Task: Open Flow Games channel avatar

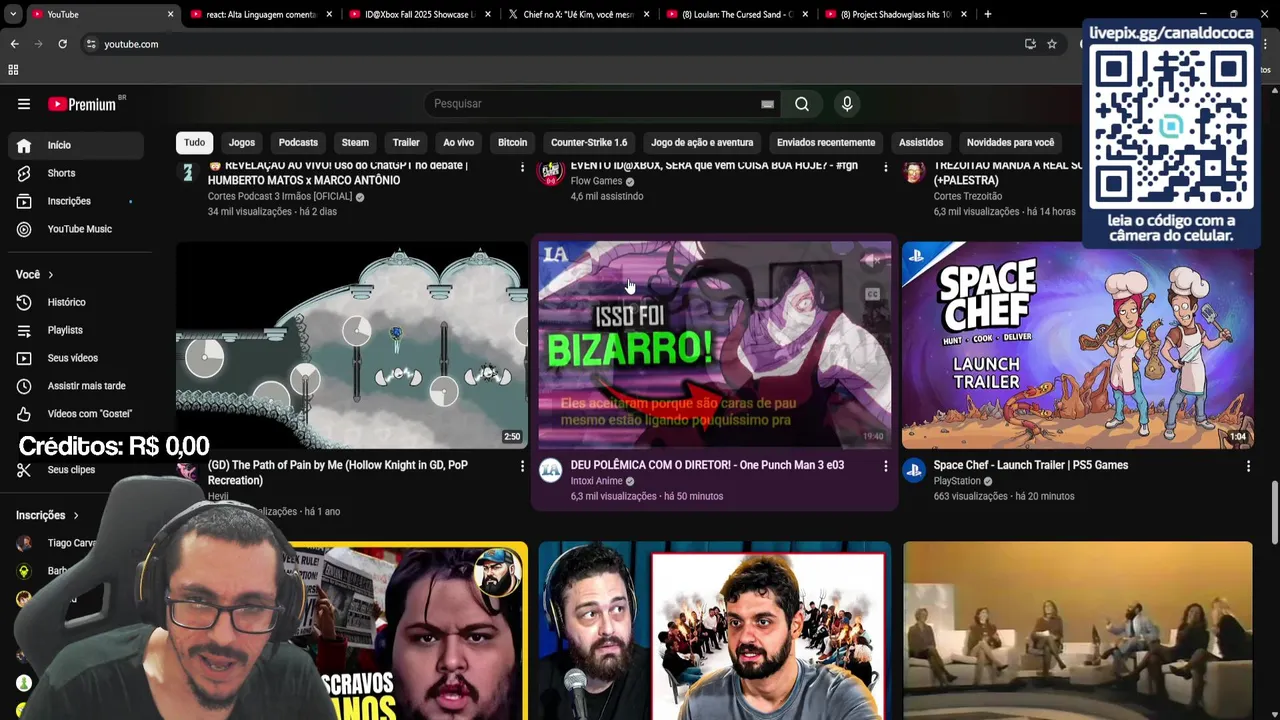Action: (551, 173)
